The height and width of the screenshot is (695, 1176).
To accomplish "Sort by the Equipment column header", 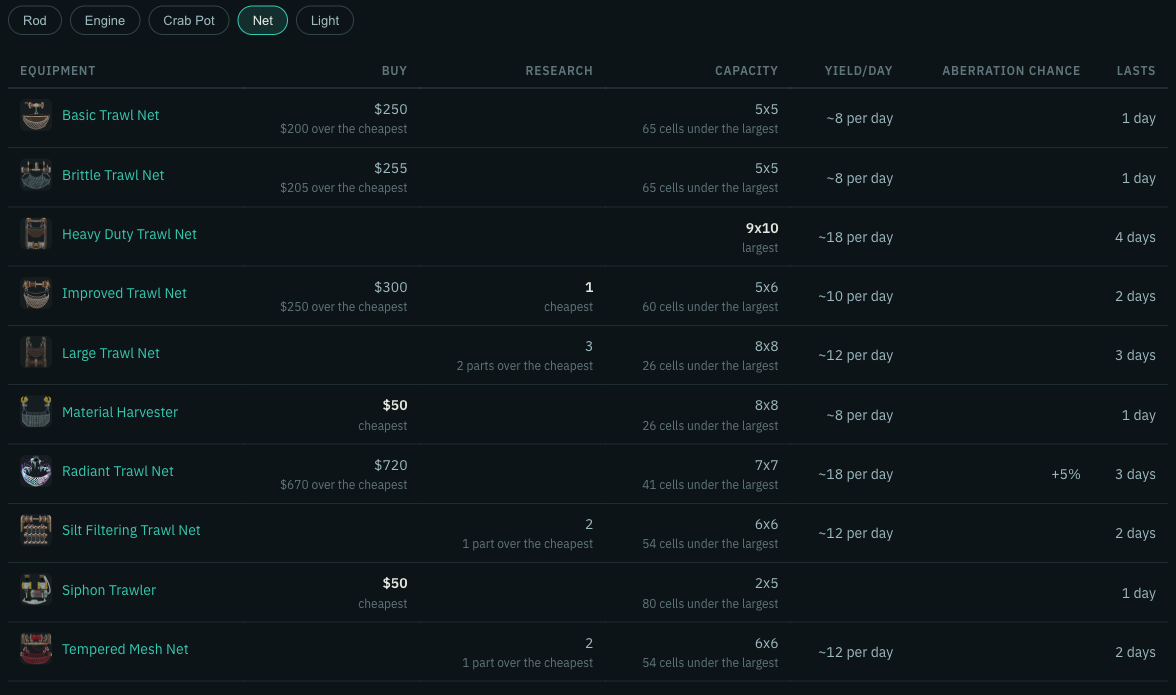I will (58, 70).
